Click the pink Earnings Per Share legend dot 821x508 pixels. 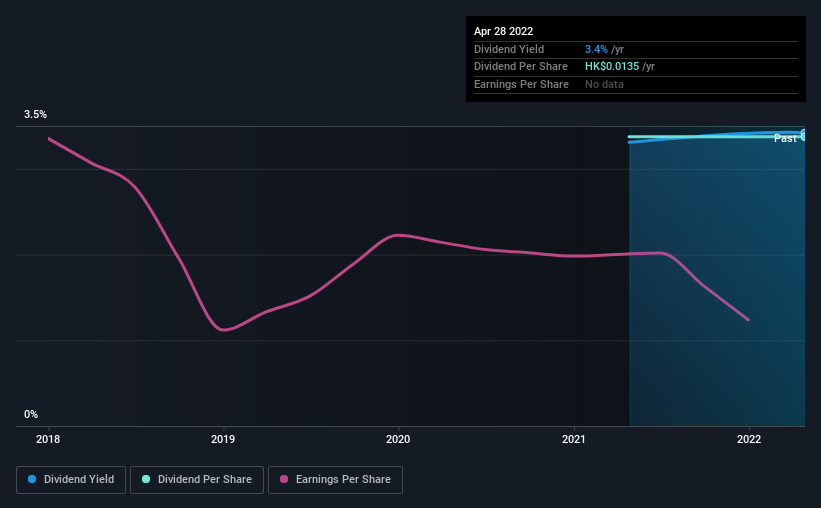[284, 480]
